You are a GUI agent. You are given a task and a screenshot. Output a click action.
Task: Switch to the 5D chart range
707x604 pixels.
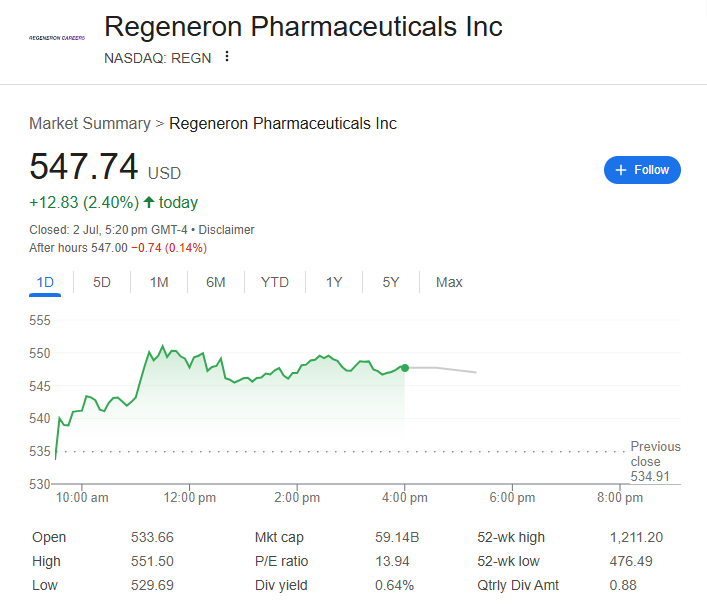point(102,282)
